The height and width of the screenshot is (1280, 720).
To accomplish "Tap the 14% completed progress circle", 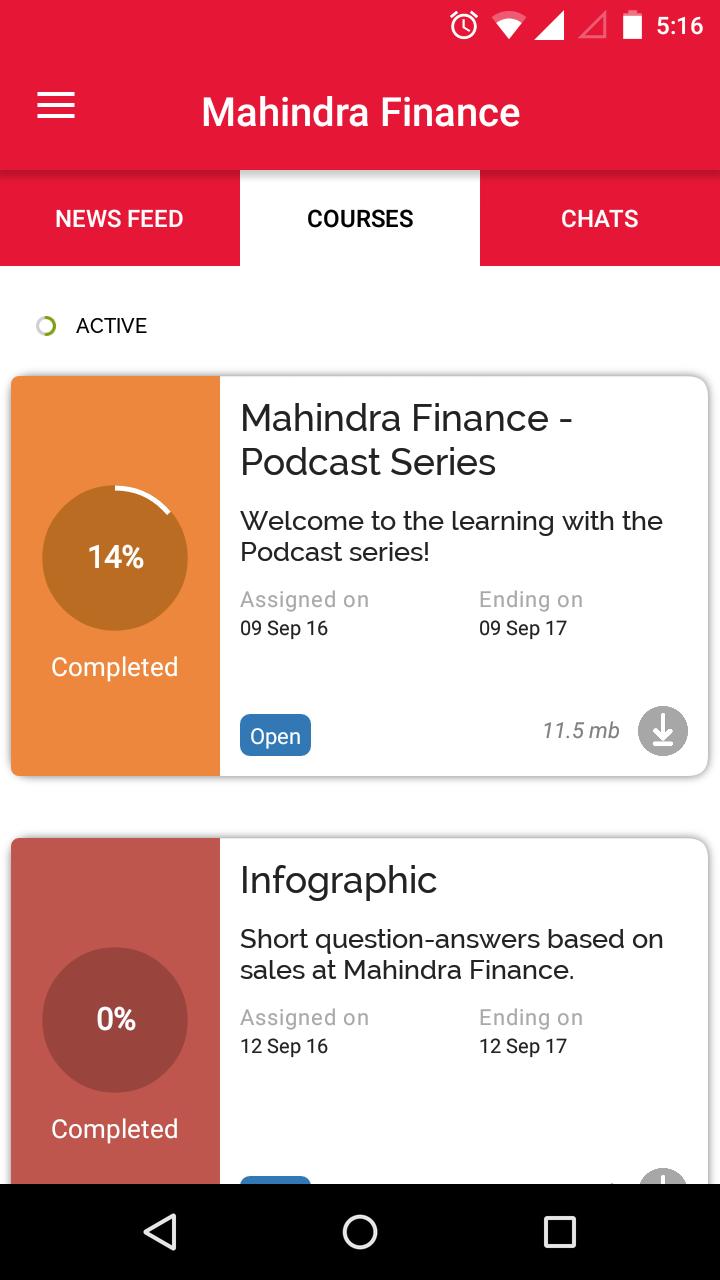I will 115,558.
